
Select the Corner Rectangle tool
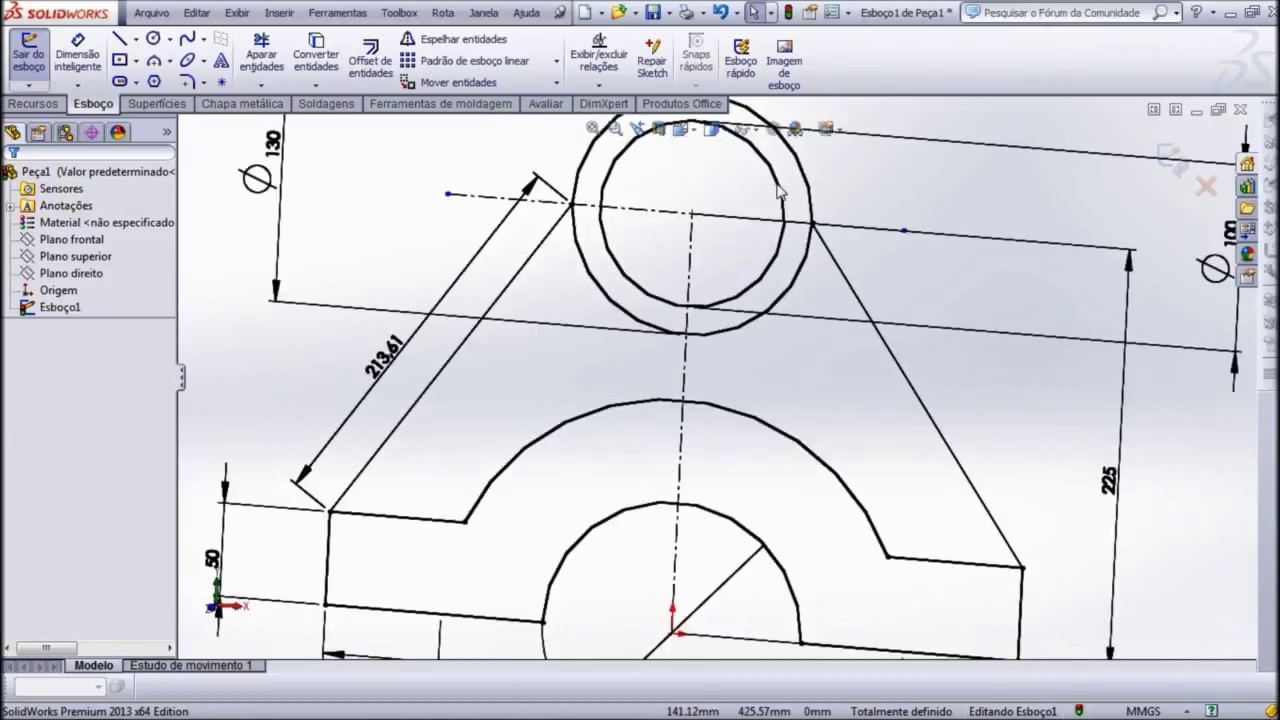(x=119, y=60)
